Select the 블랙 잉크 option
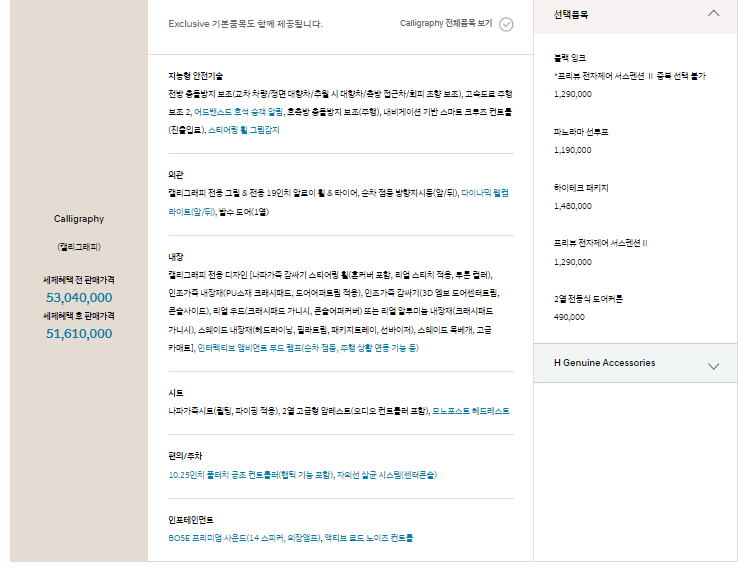 click(570, 58)
